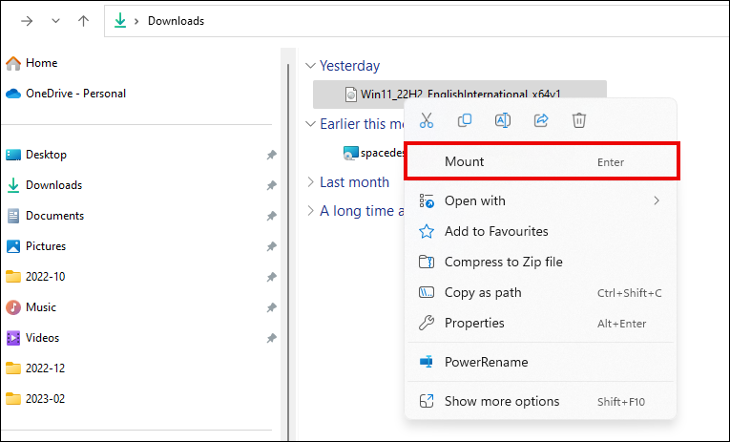Click Downloads in the address bar
Viewport: 730px width, 442px height.
[x=176, y=21]
